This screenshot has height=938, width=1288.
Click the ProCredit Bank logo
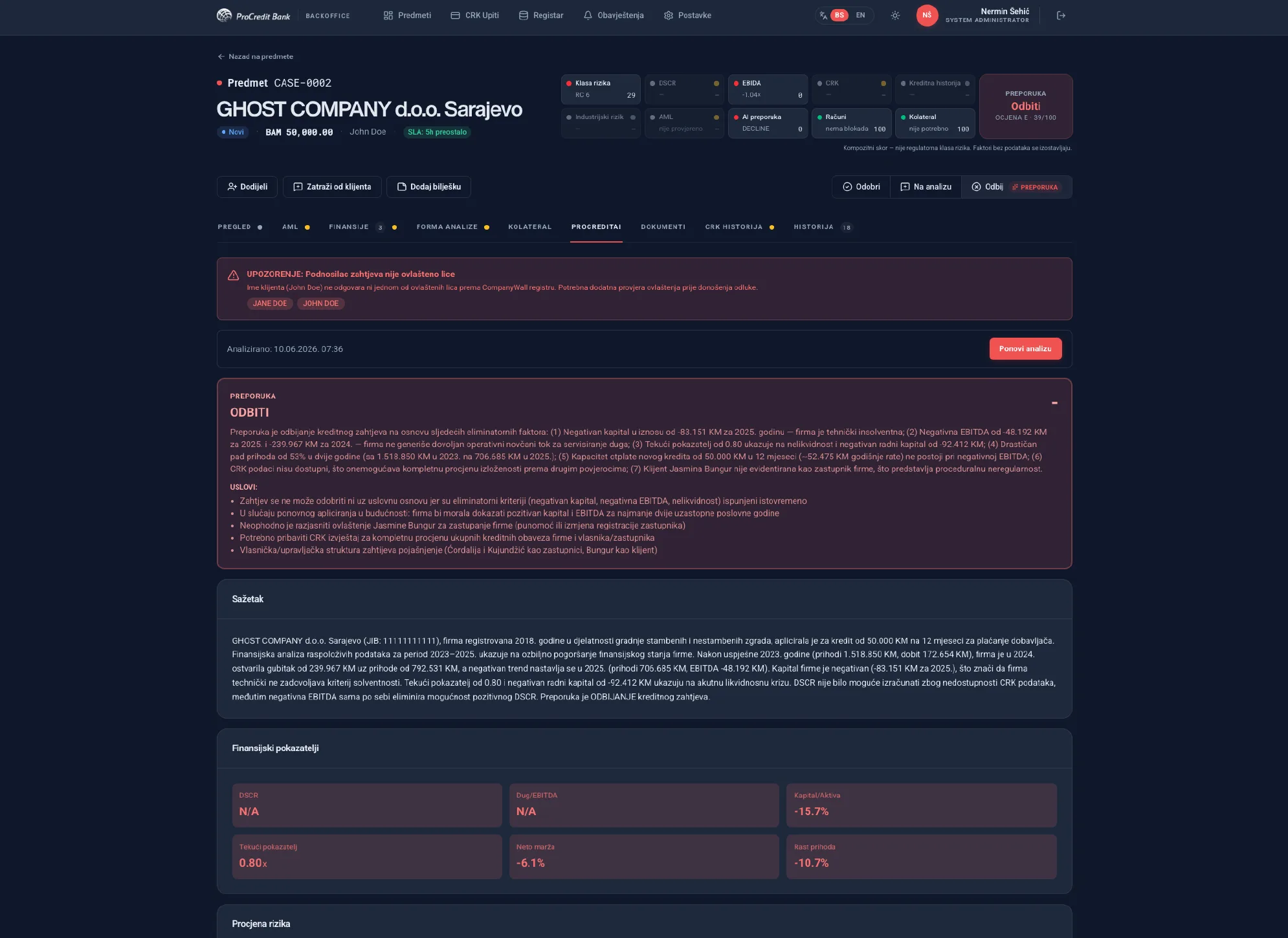click(253, 16)
